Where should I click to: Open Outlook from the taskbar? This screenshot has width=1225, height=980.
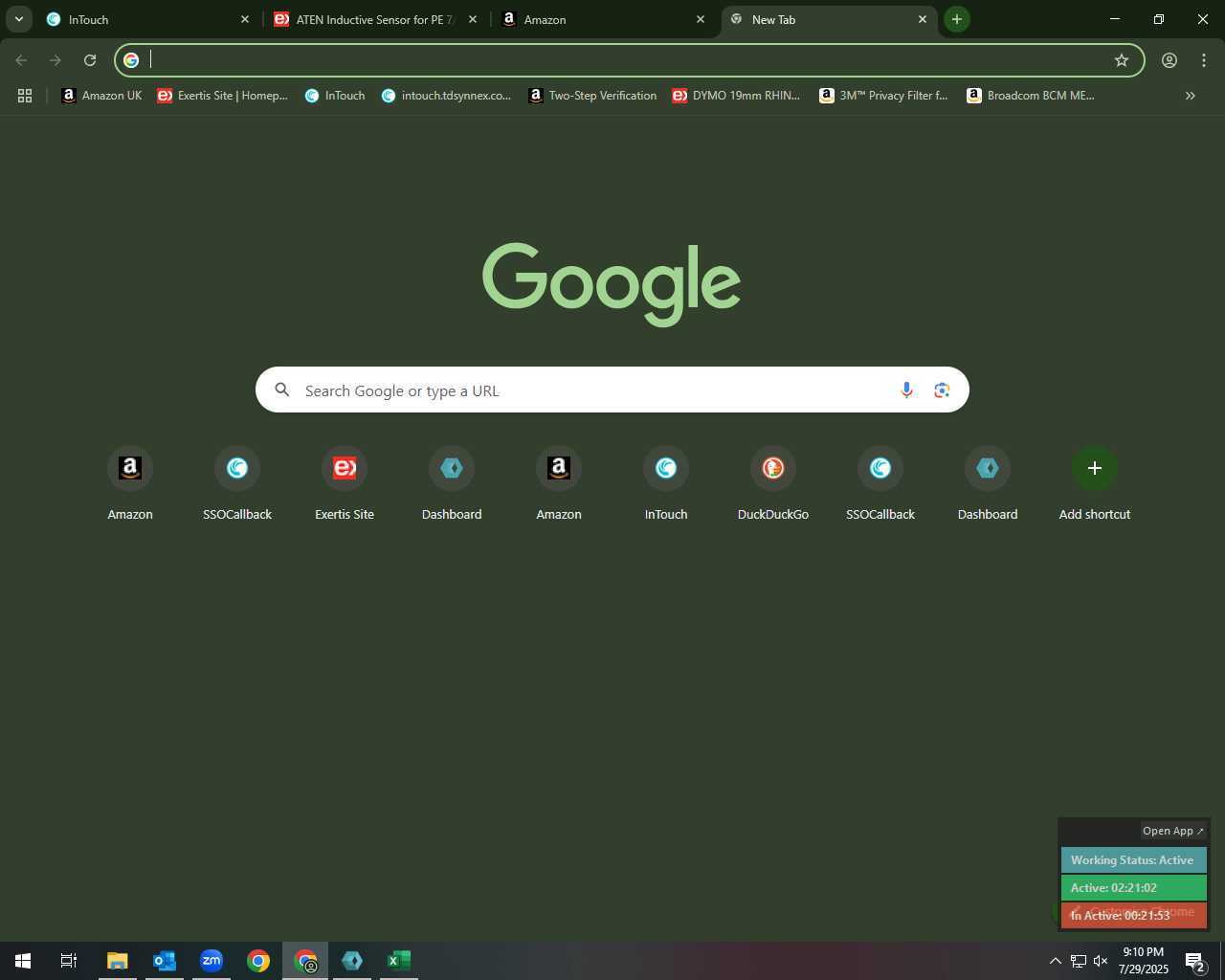[x=165, y=961]
